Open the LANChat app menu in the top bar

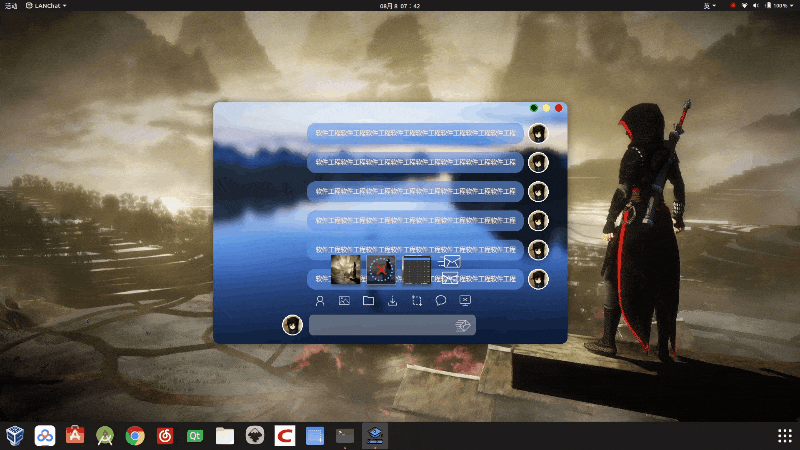(x=46, y=6)
